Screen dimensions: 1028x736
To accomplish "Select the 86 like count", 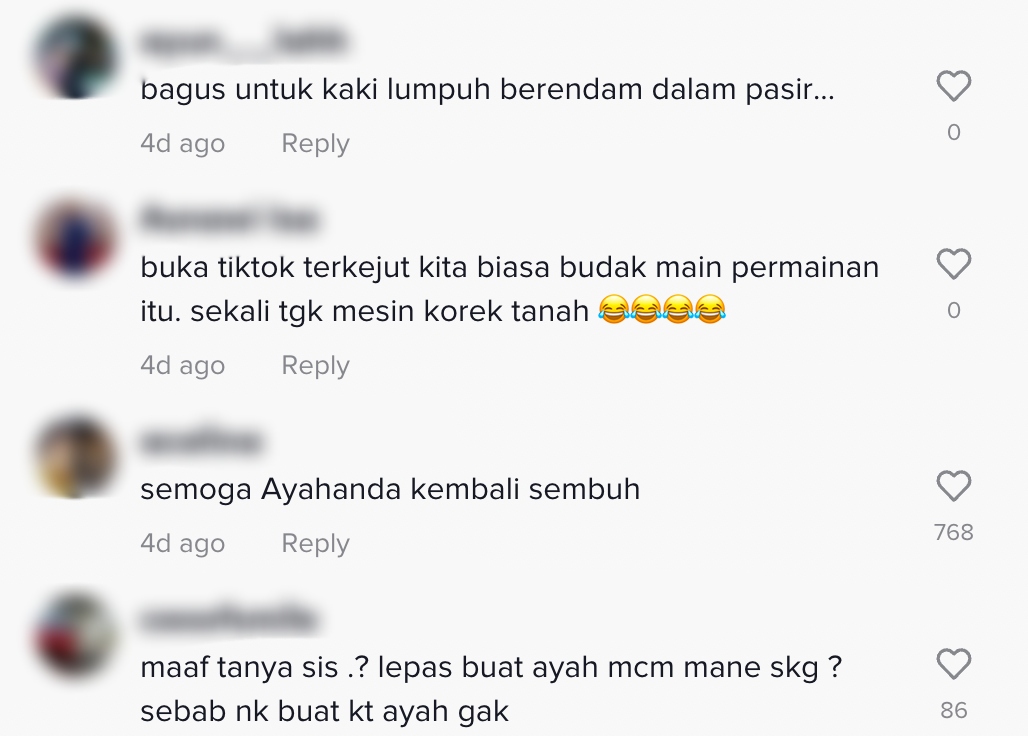I will [x=953, y=710].
